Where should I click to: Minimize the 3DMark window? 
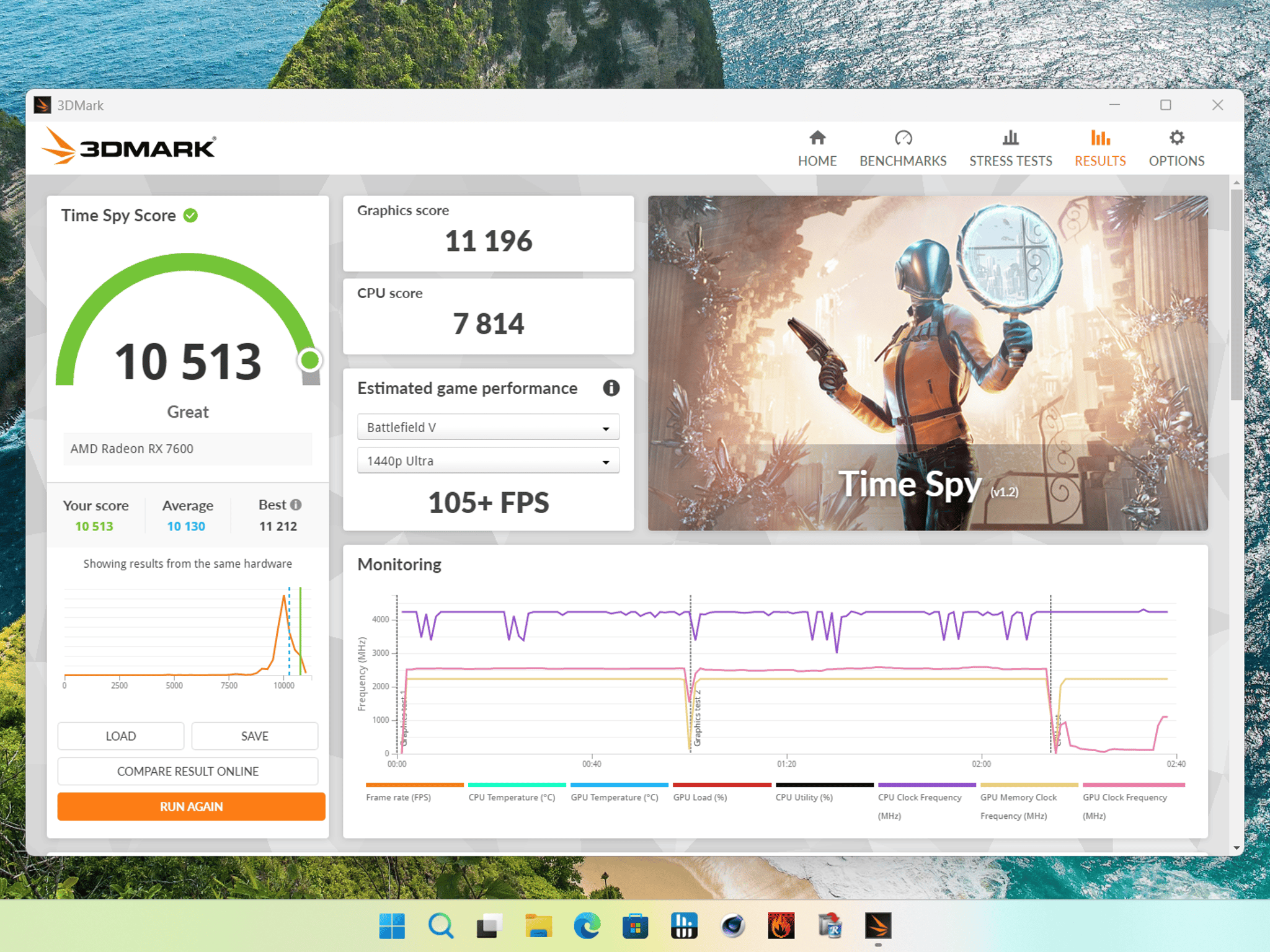[1114, 105]
